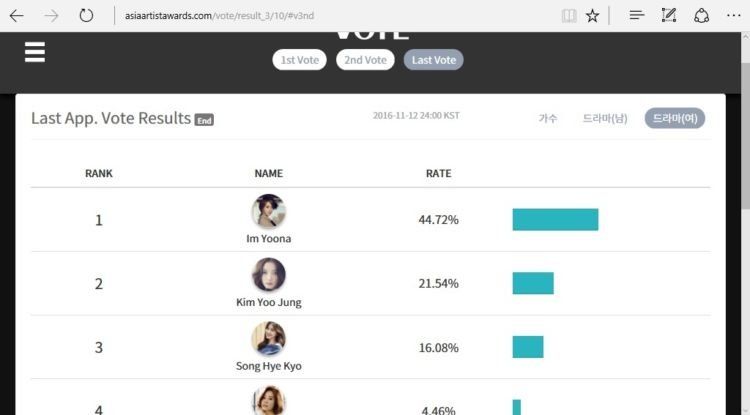Select the Last Vote tab
This screenshot has width=750, height=415.
434,60
